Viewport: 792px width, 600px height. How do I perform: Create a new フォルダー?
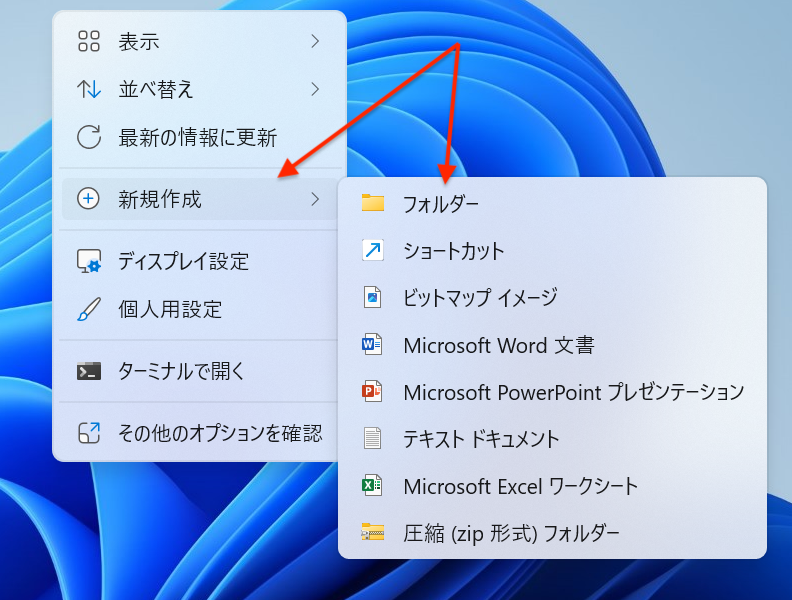point(552,204)
